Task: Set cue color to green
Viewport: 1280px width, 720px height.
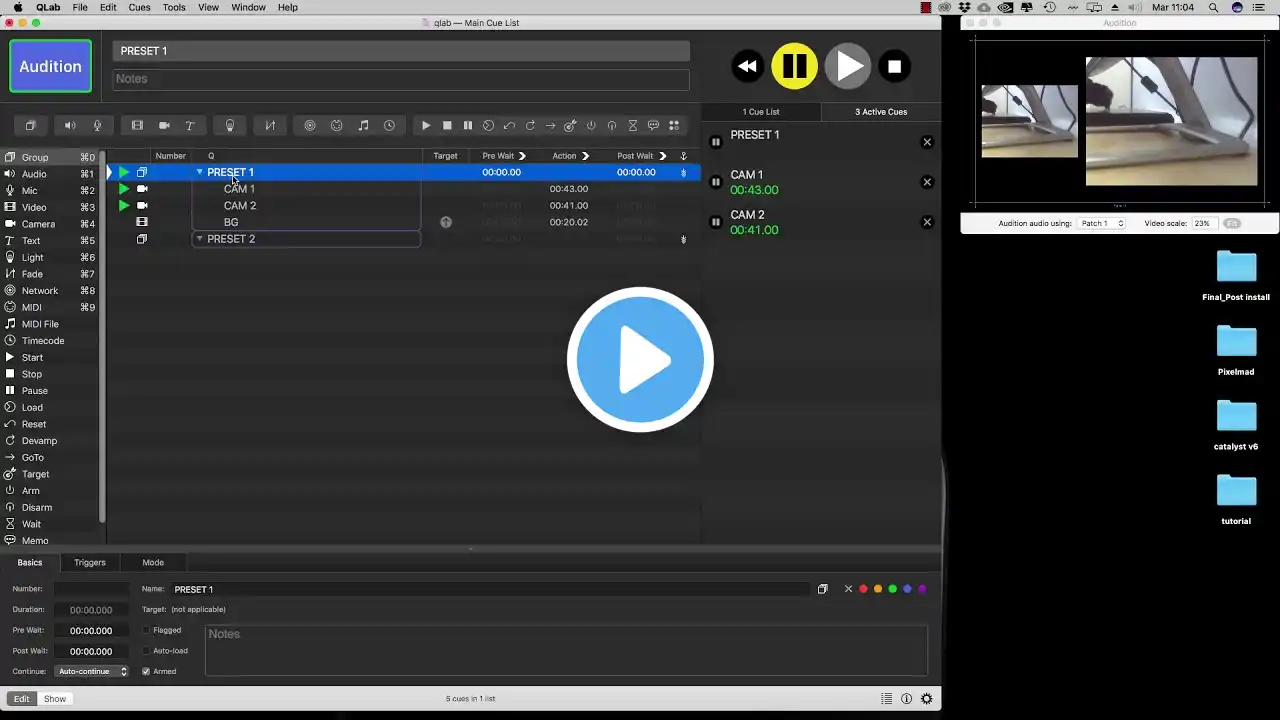Action: click(893, 589)
